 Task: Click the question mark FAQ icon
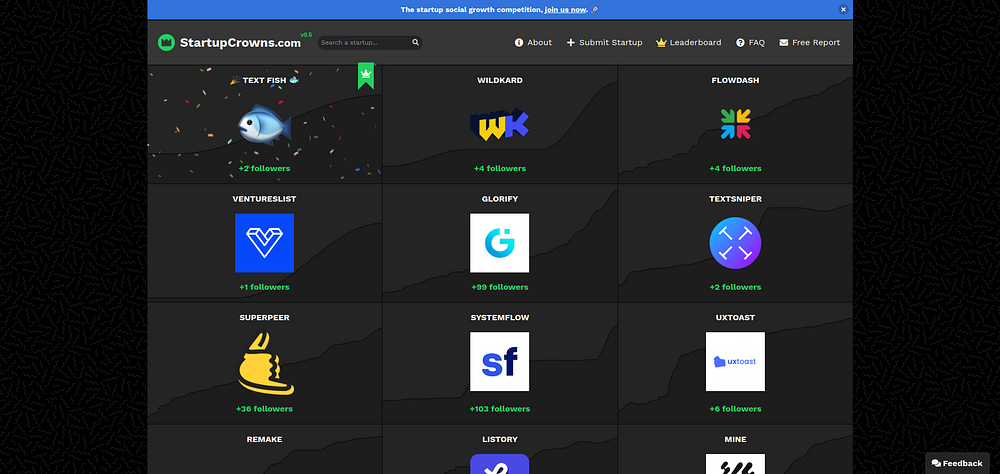pos(740,43)
